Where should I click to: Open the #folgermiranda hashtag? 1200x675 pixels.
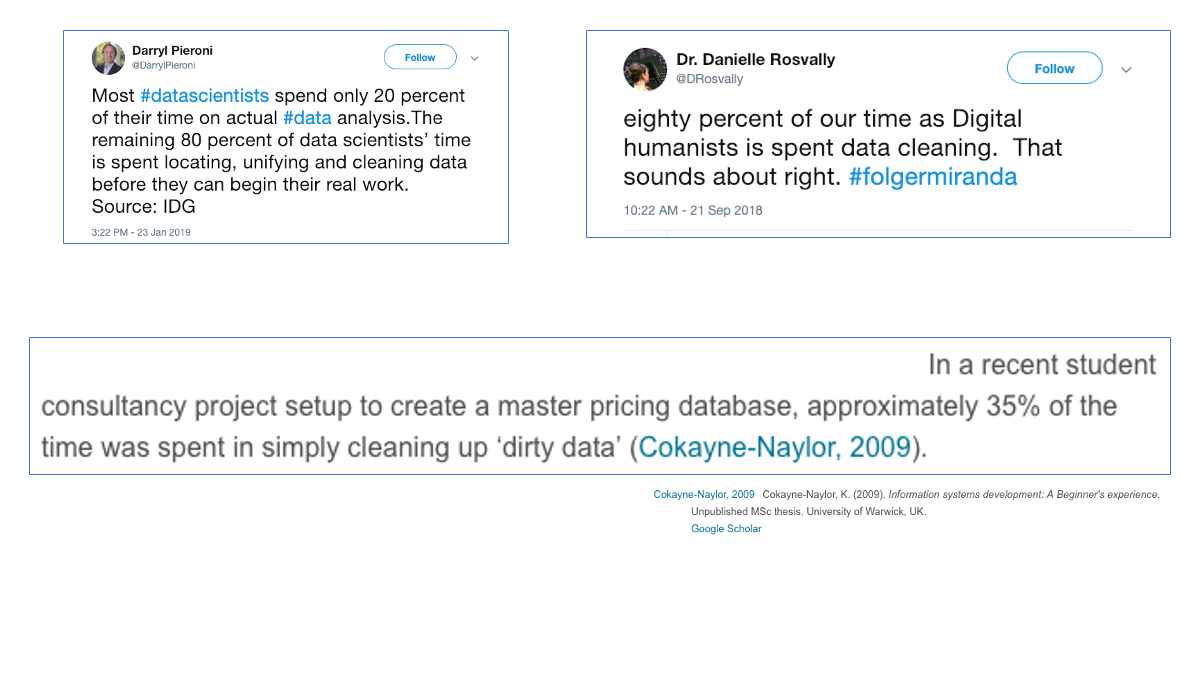point(932,177)
